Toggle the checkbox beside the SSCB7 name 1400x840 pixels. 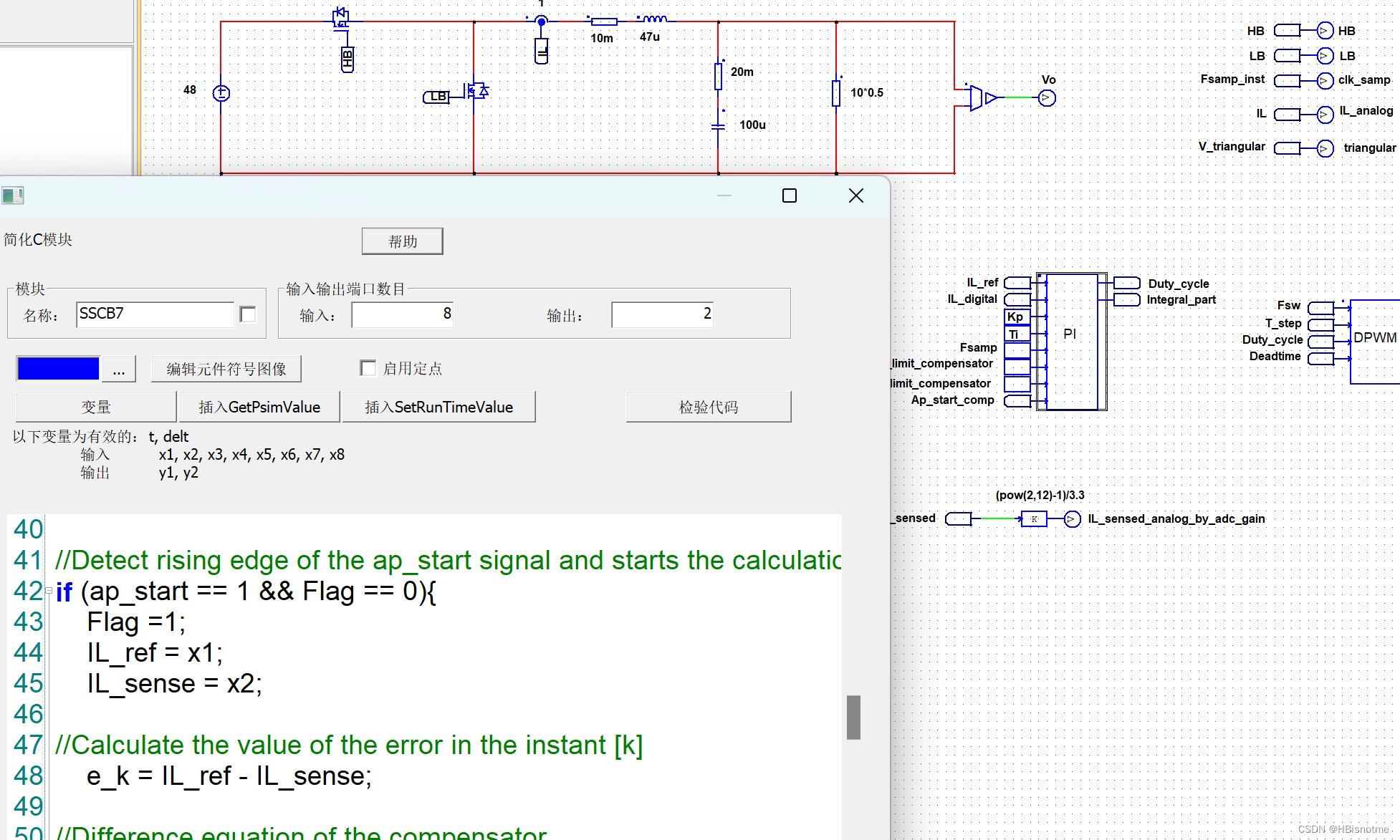248,314
